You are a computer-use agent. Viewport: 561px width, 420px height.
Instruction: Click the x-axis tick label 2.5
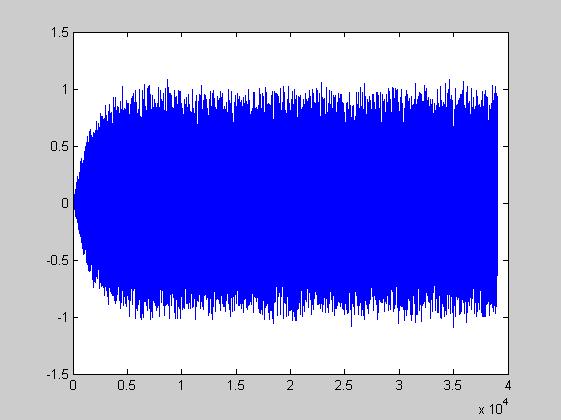tap(344, 385)
